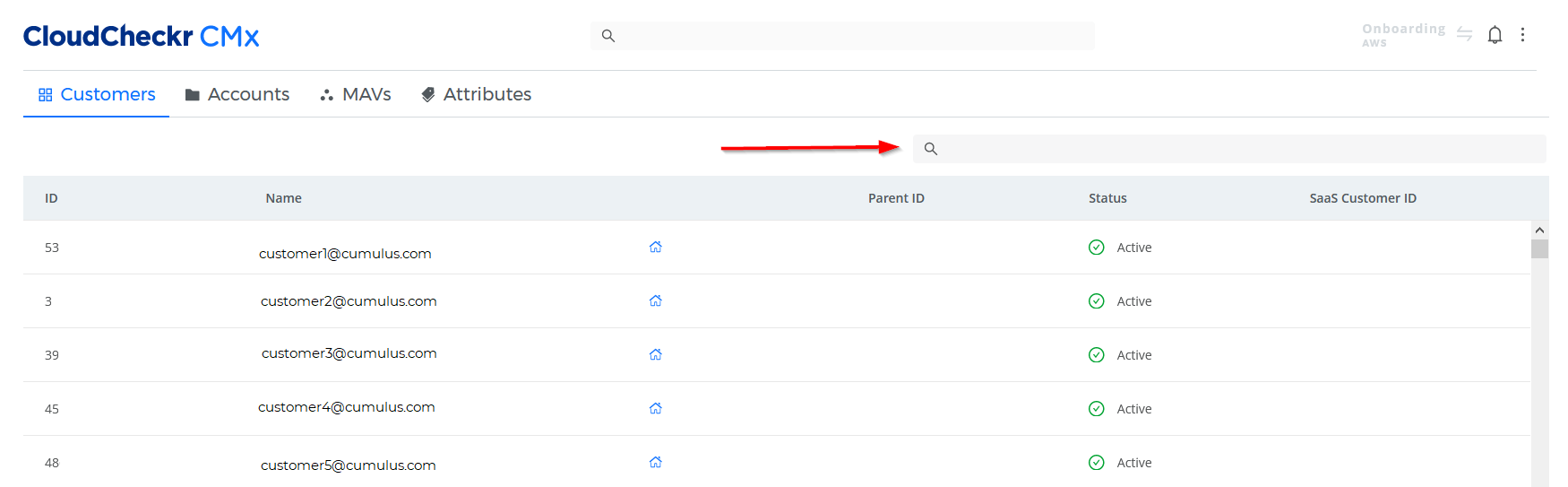1568x487 pixels.
Task: Click the home icon for customer3@cumulus.com
Action: [656, 354]
